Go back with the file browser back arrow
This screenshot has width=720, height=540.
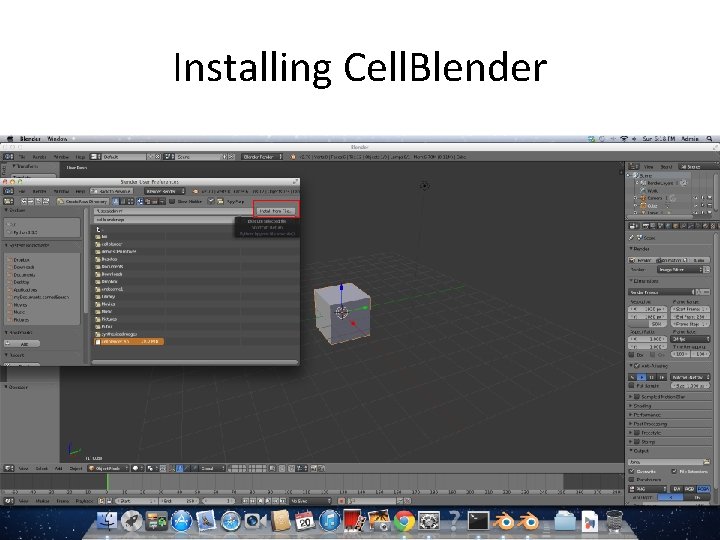pos(24,201)
